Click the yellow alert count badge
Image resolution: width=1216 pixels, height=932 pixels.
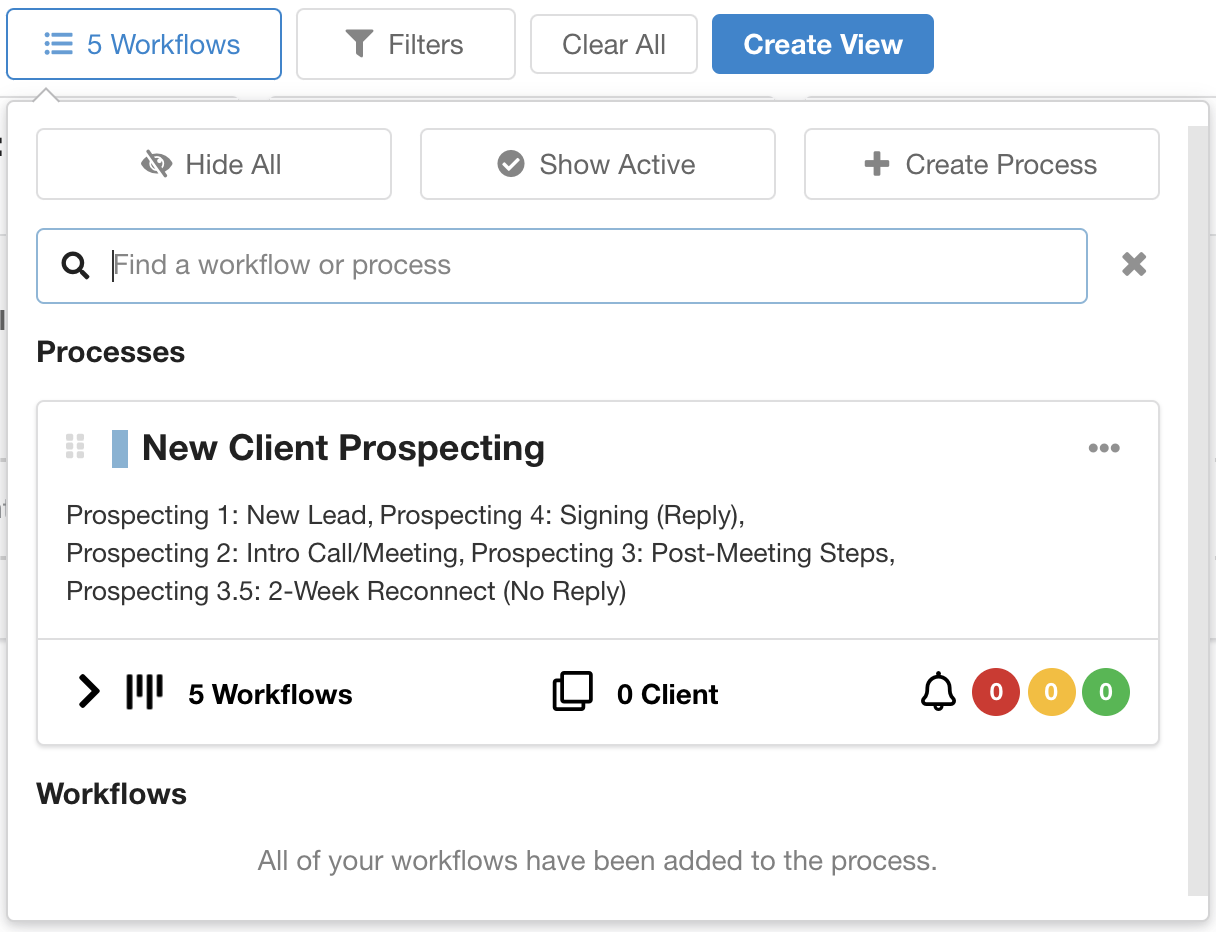tap(1051, 692)
